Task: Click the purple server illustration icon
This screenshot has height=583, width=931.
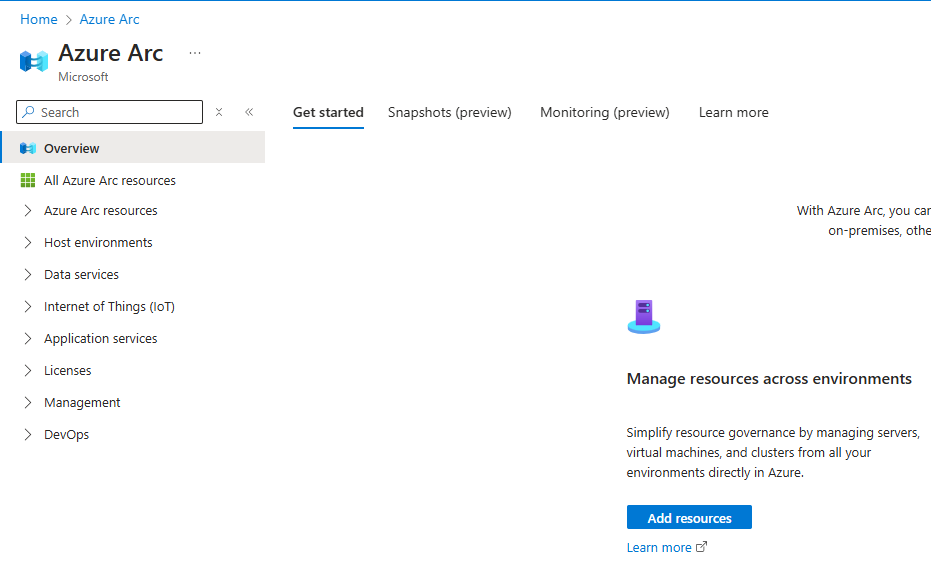Action: pos(644,316)
